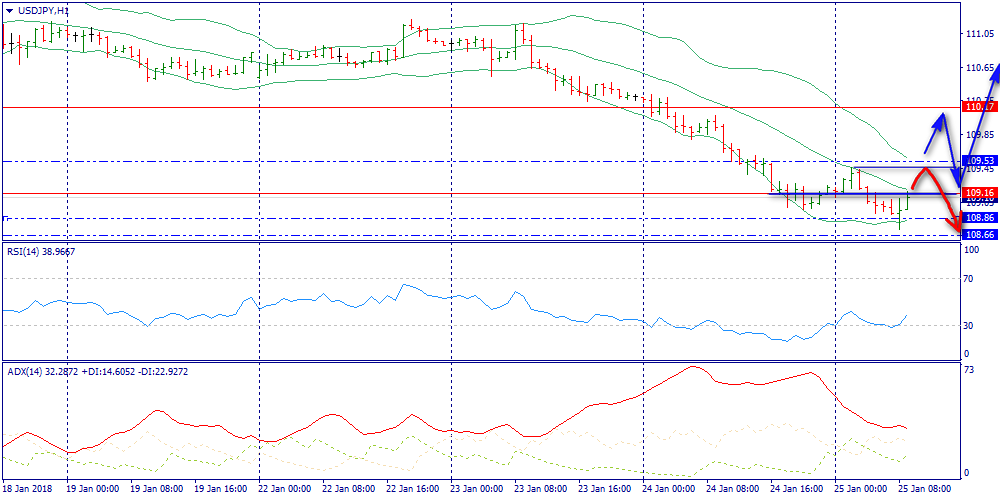Click the 19 Jan 00:00 time label

[x=91, y=489]
